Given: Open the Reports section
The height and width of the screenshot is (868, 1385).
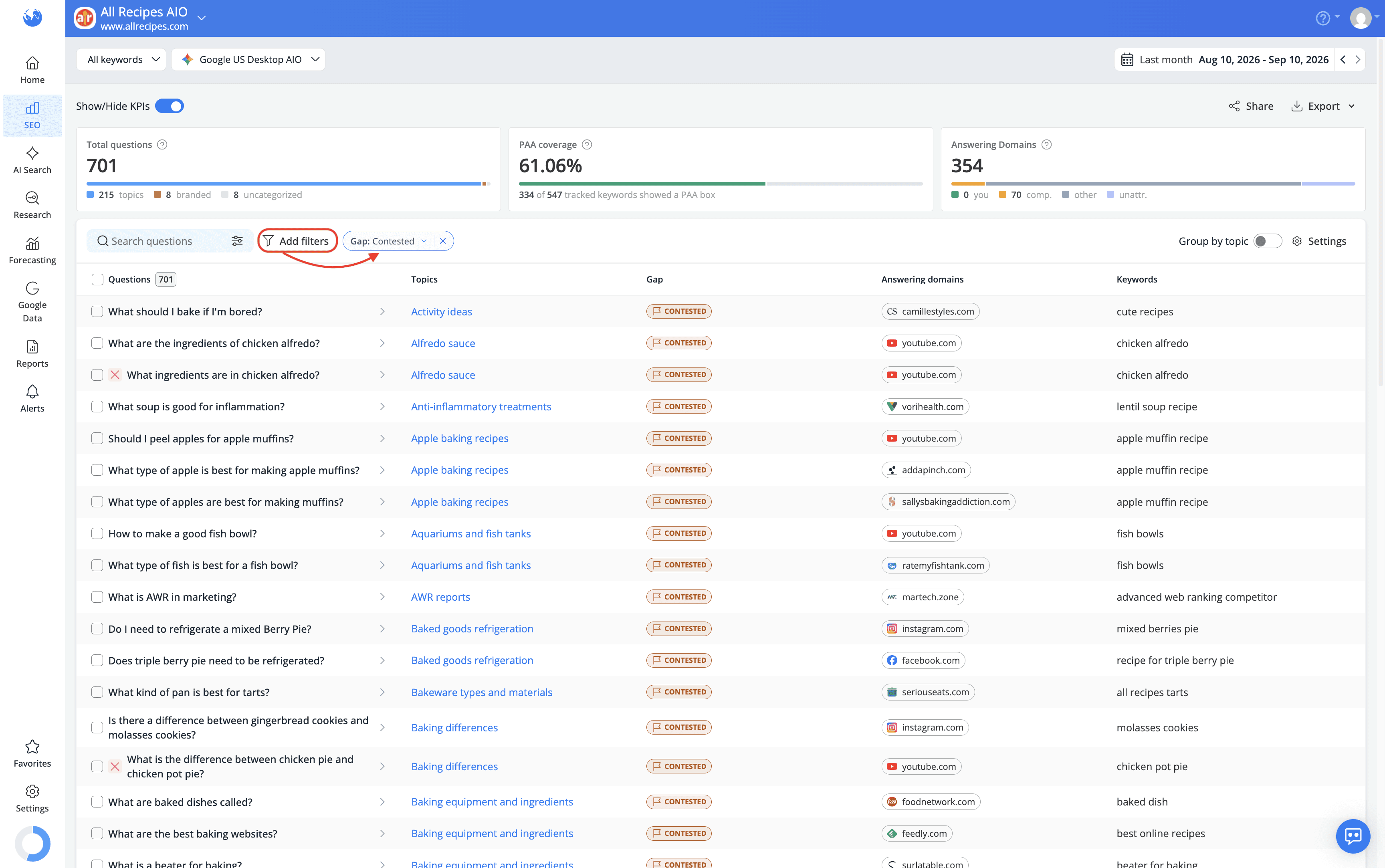Looking at the screenshot, I should [32, 353].
